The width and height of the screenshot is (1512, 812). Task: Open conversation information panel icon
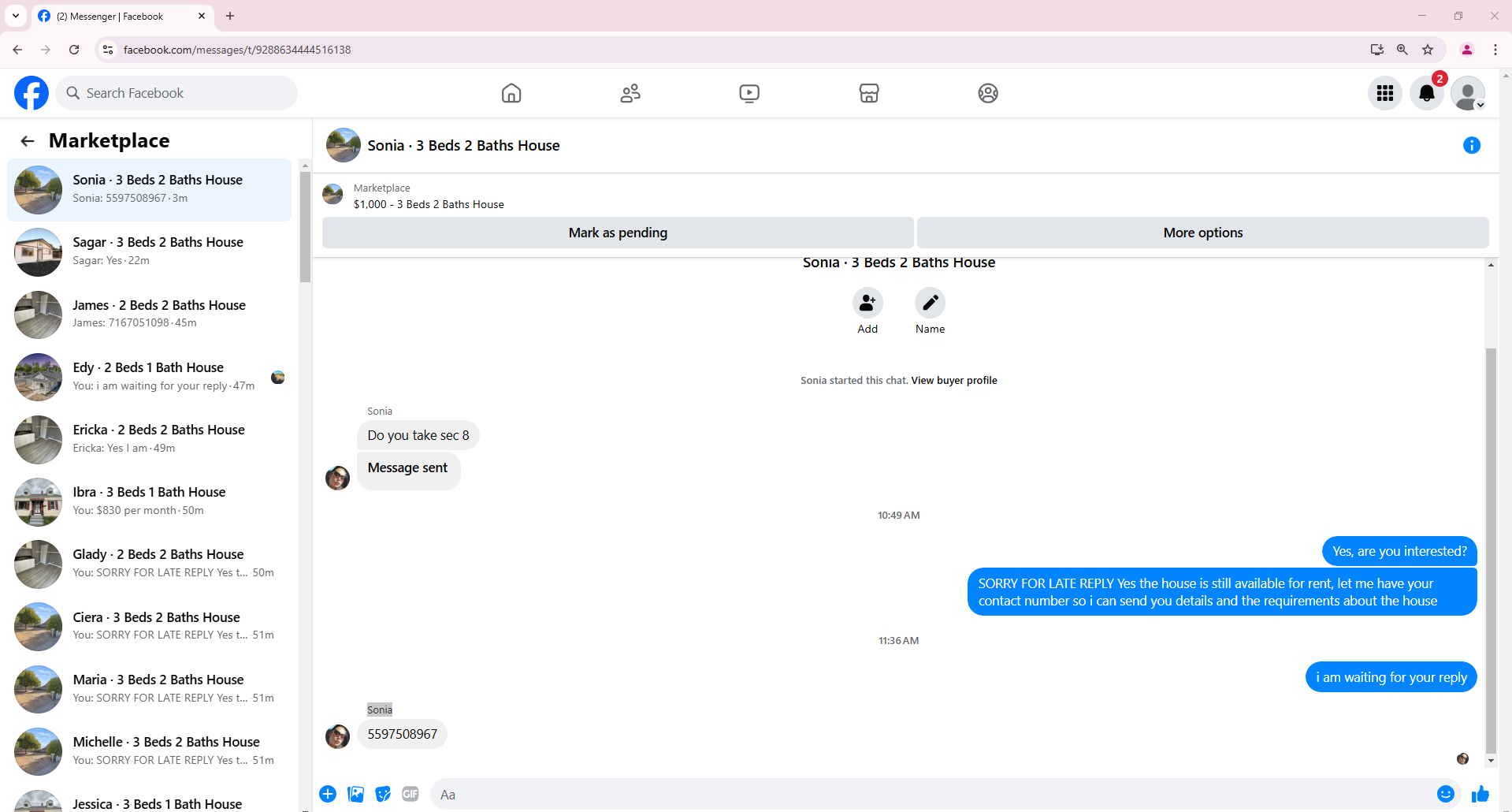tap(1472, 145)
